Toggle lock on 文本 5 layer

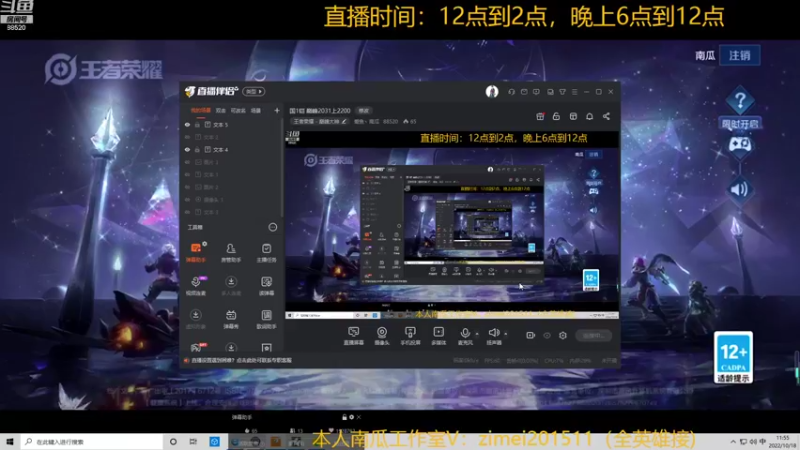[x=197, y=124]
